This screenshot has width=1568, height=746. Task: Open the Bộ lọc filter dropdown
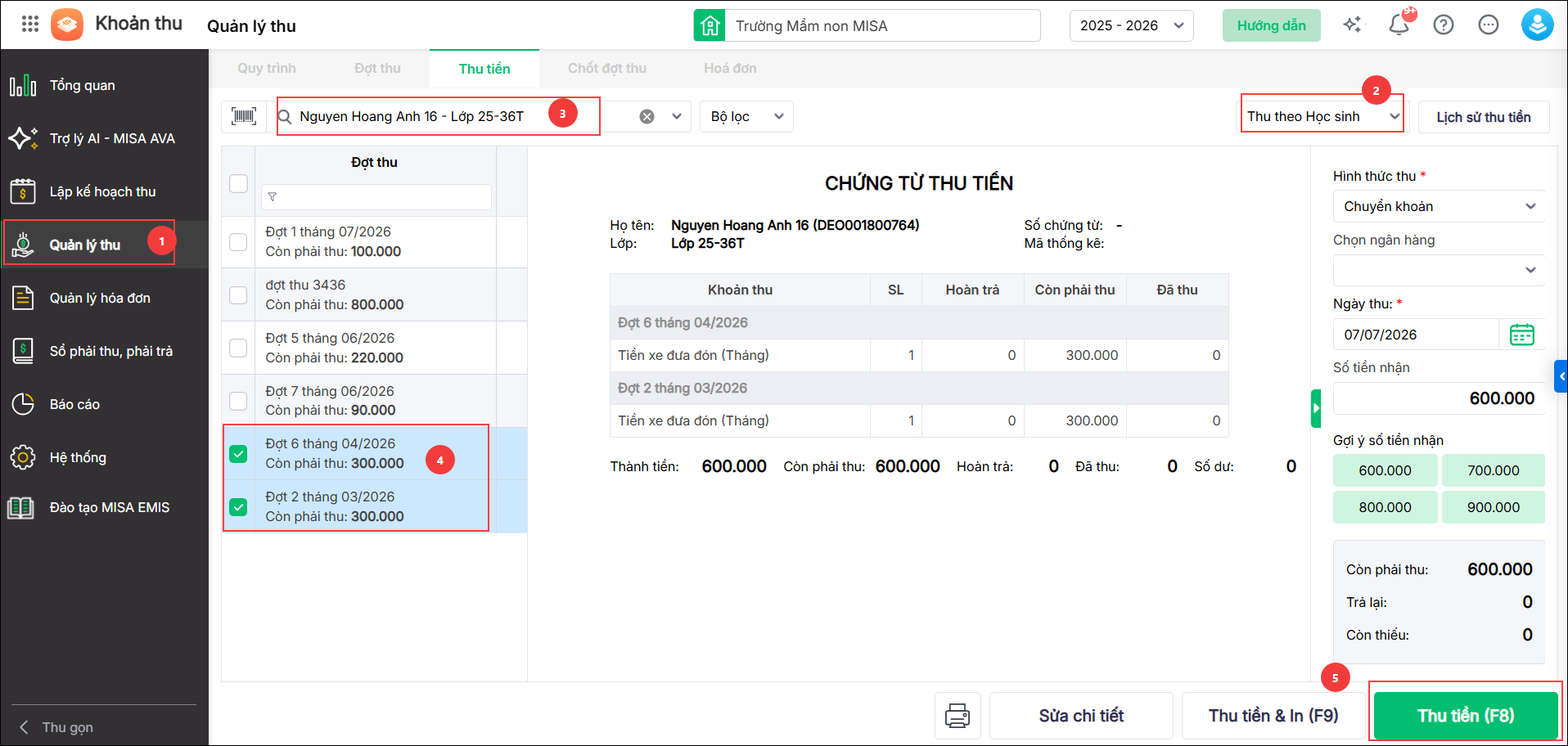(746, 116)
